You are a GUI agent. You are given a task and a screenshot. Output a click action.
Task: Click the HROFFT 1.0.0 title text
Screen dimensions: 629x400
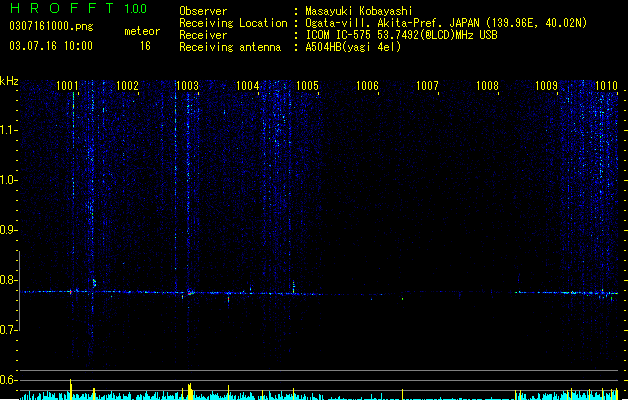click(79, 8)
